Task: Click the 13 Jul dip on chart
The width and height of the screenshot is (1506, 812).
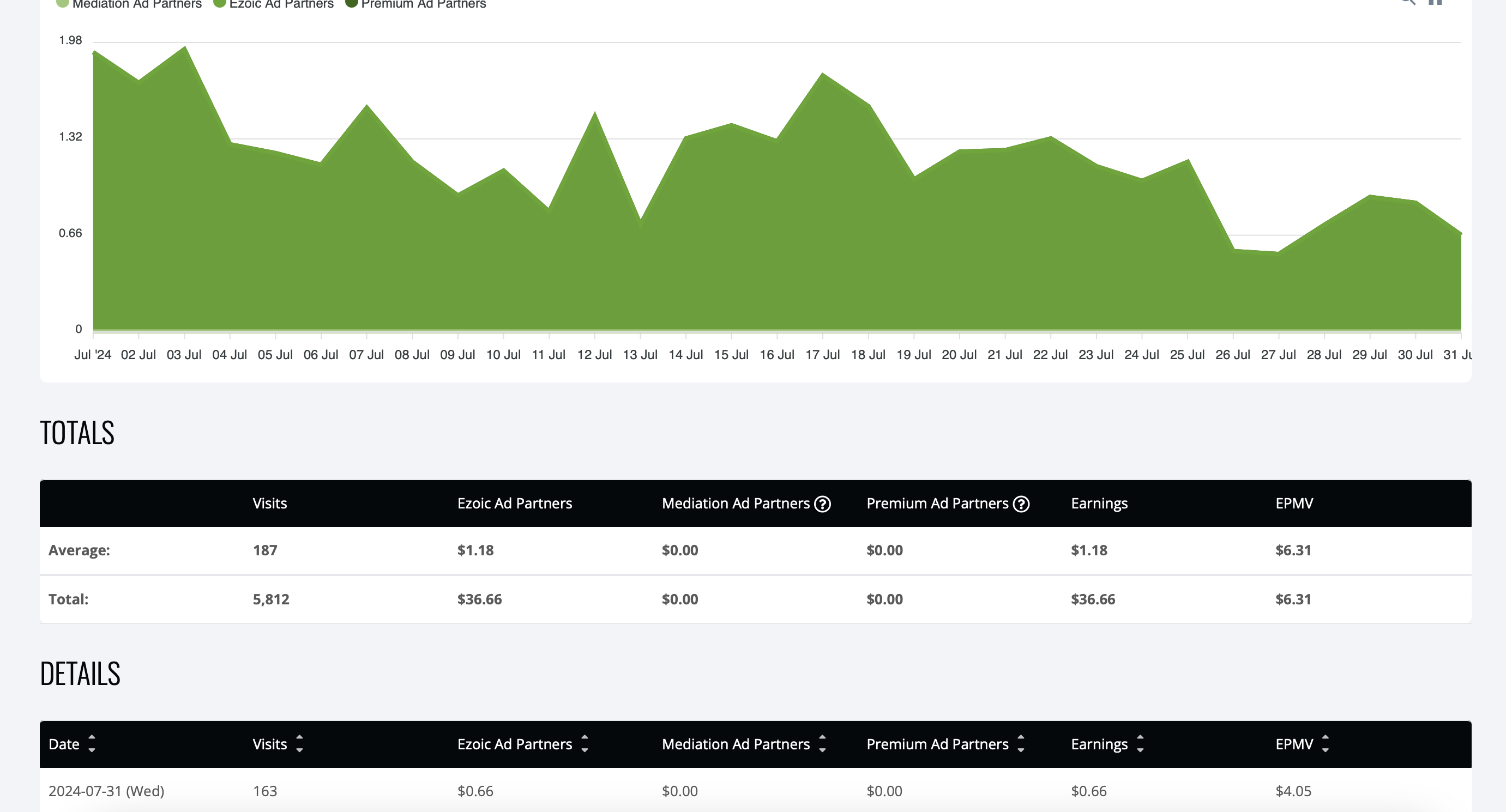Action: point(641,221)
